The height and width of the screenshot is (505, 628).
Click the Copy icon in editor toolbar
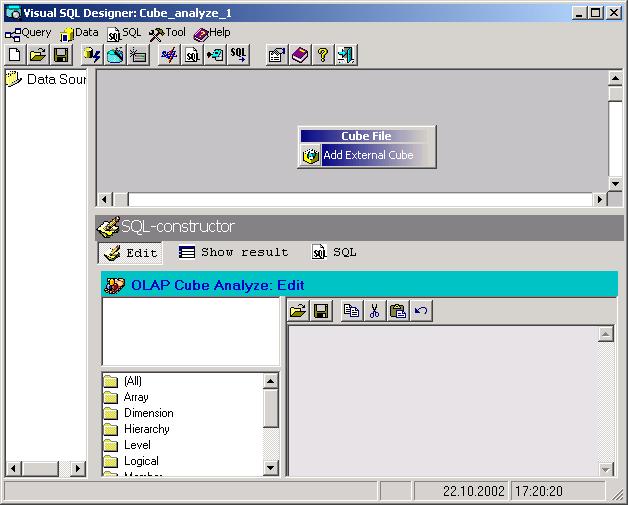pyautogui.click(x=351, y=311)
